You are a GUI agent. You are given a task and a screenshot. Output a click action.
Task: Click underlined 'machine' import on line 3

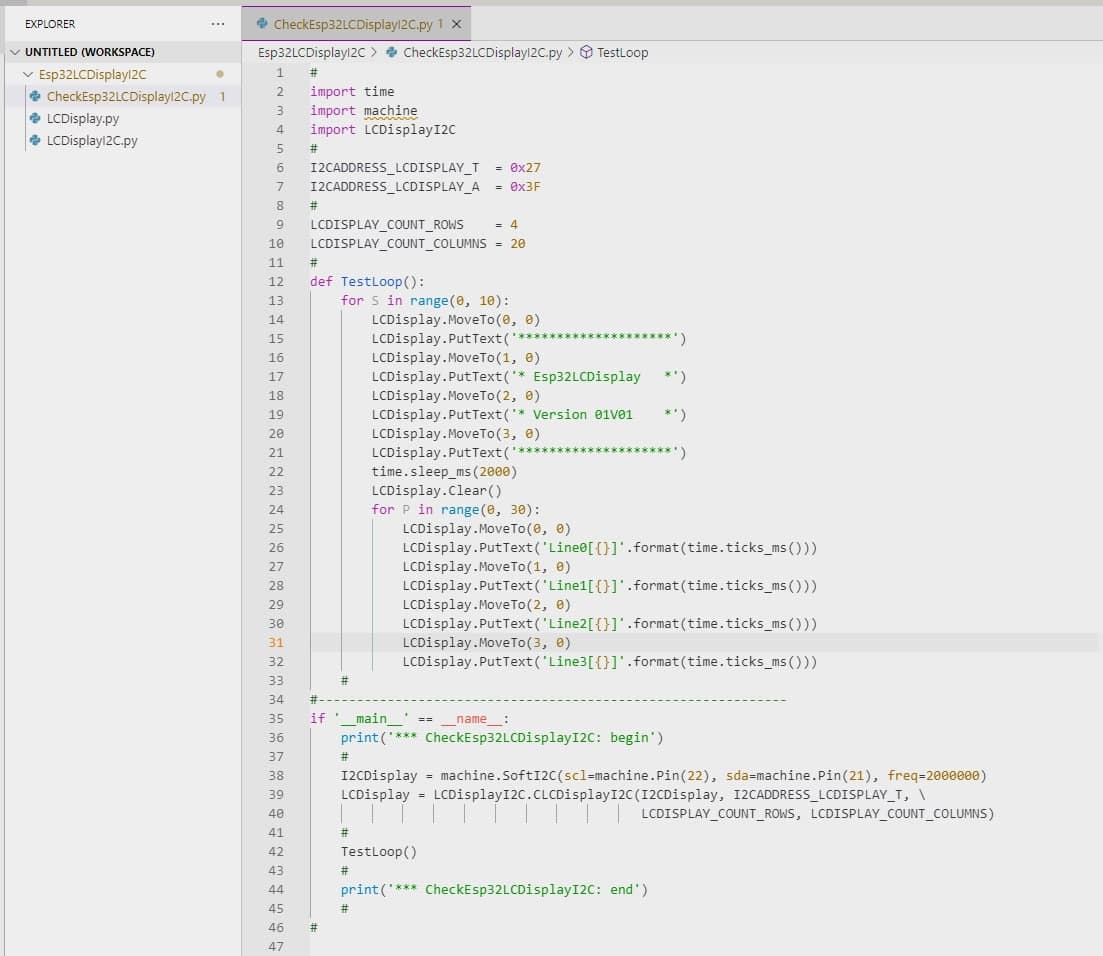click(x=390, y=111)
